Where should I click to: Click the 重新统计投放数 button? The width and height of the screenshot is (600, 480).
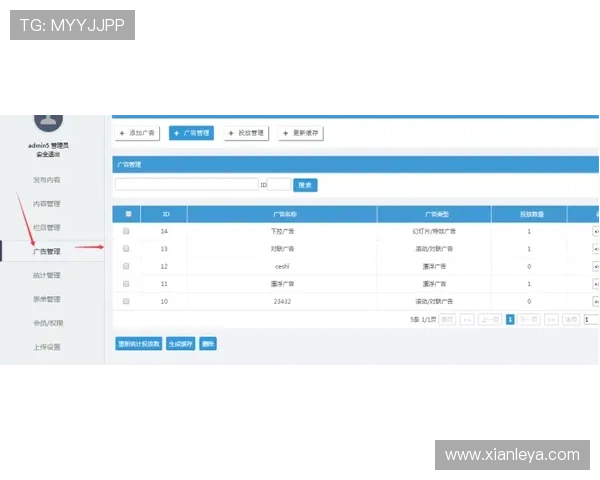pos(139,344)
